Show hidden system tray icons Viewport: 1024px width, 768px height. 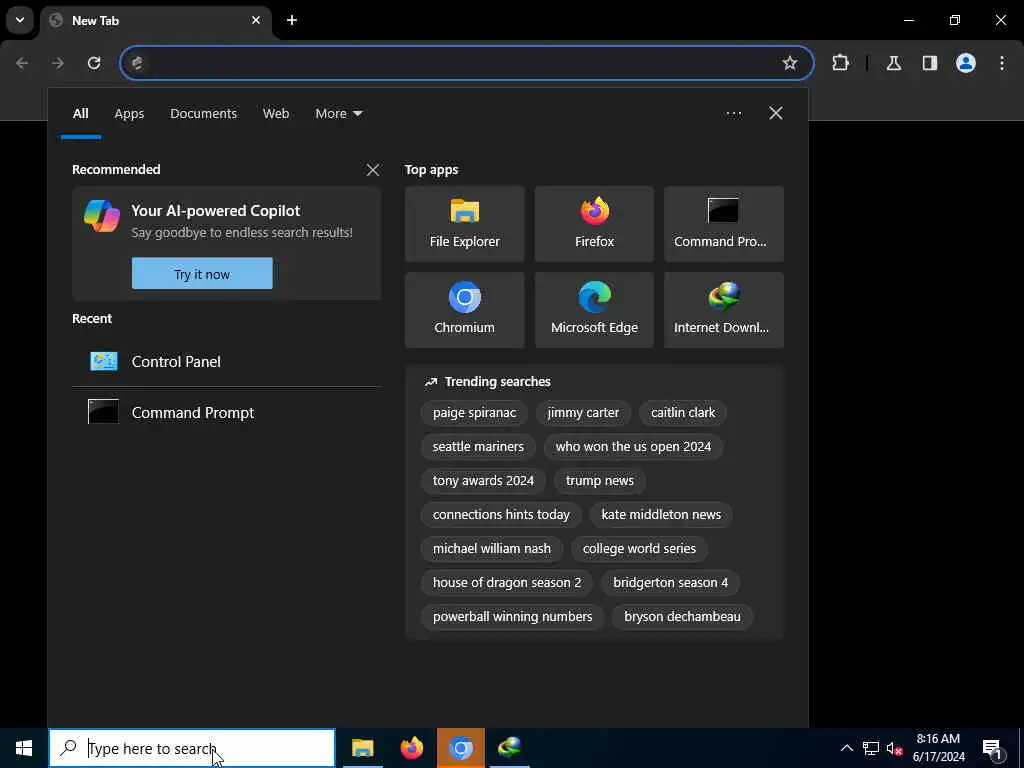point(846,748)
